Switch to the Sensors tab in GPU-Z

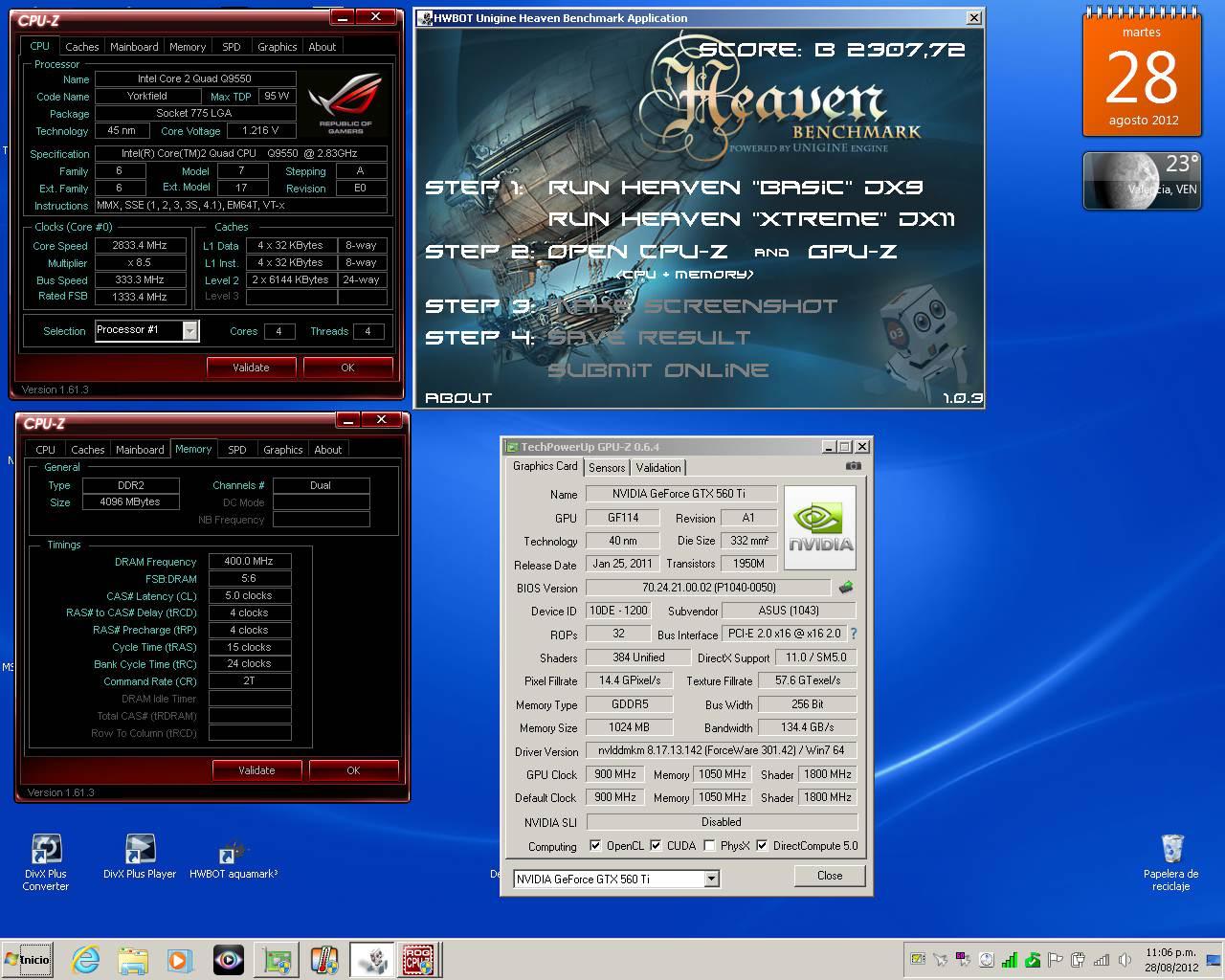click(607, 467)
